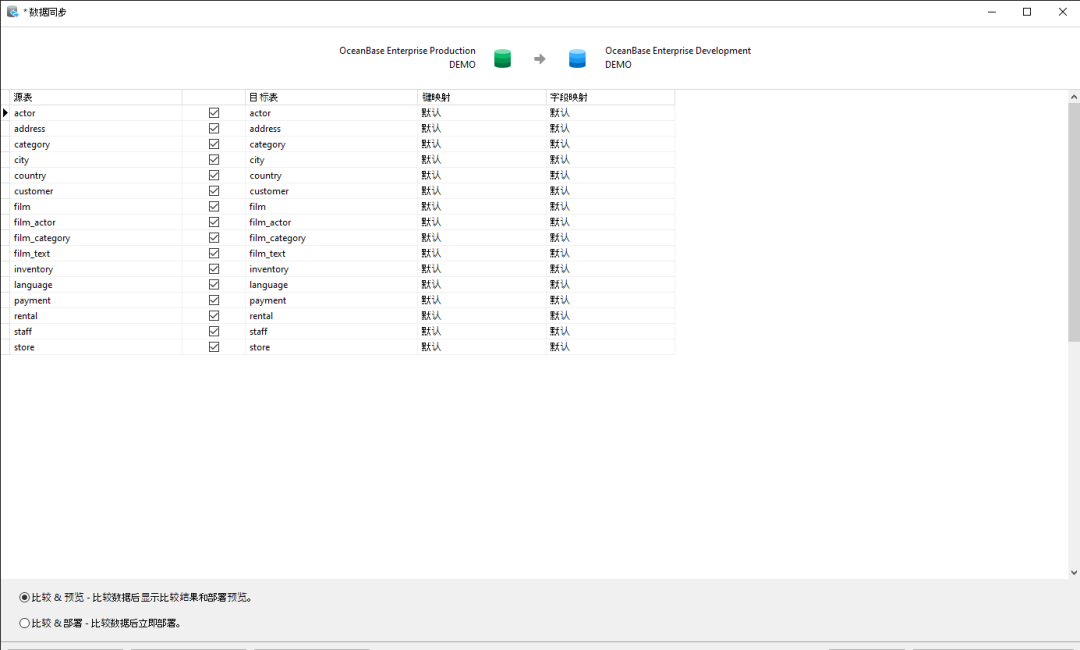Screen dimensions: 1080x650
Task: Toggle the rental row checkbox
Action: click(214, 315)
